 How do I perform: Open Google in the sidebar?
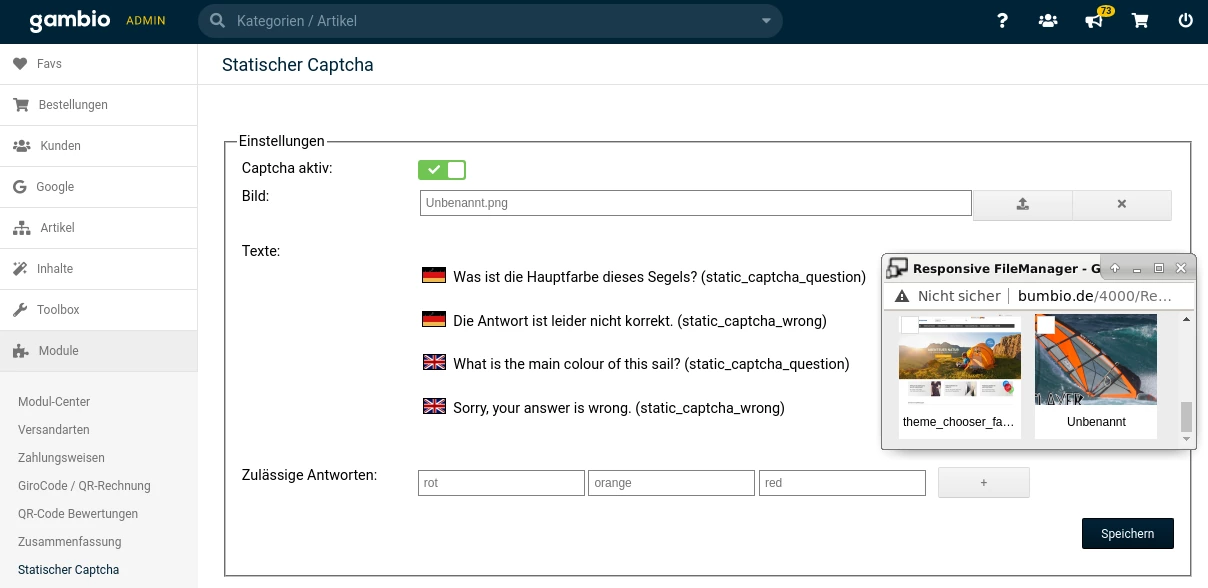pyautogui.click(x=98, y=187)
